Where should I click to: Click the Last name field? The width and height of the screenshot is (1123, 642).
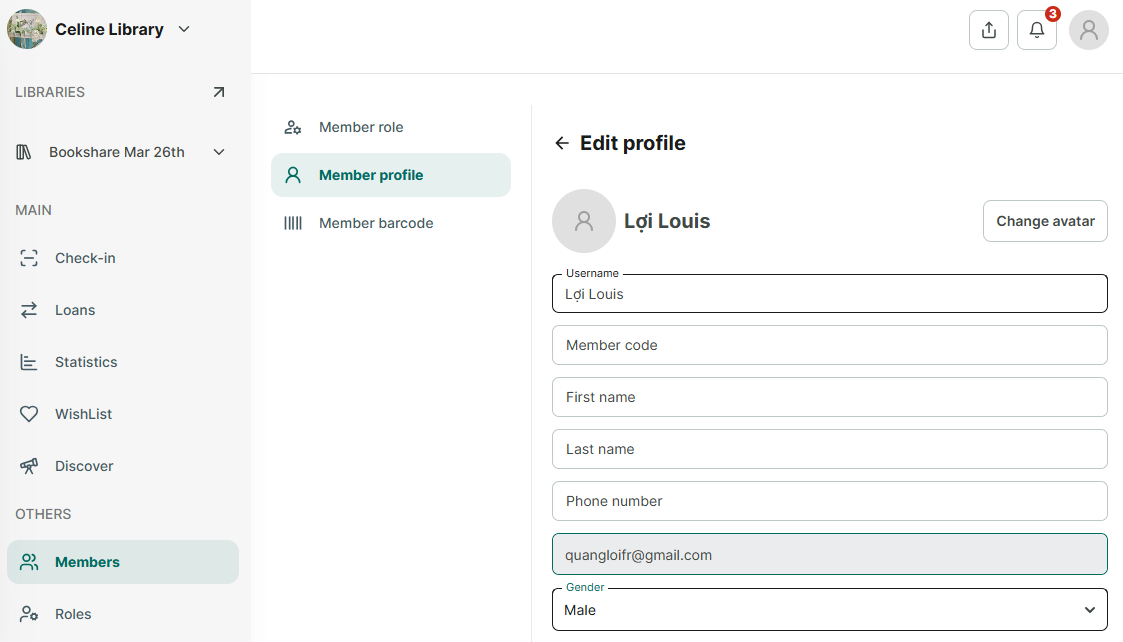(x=829, y=449)
